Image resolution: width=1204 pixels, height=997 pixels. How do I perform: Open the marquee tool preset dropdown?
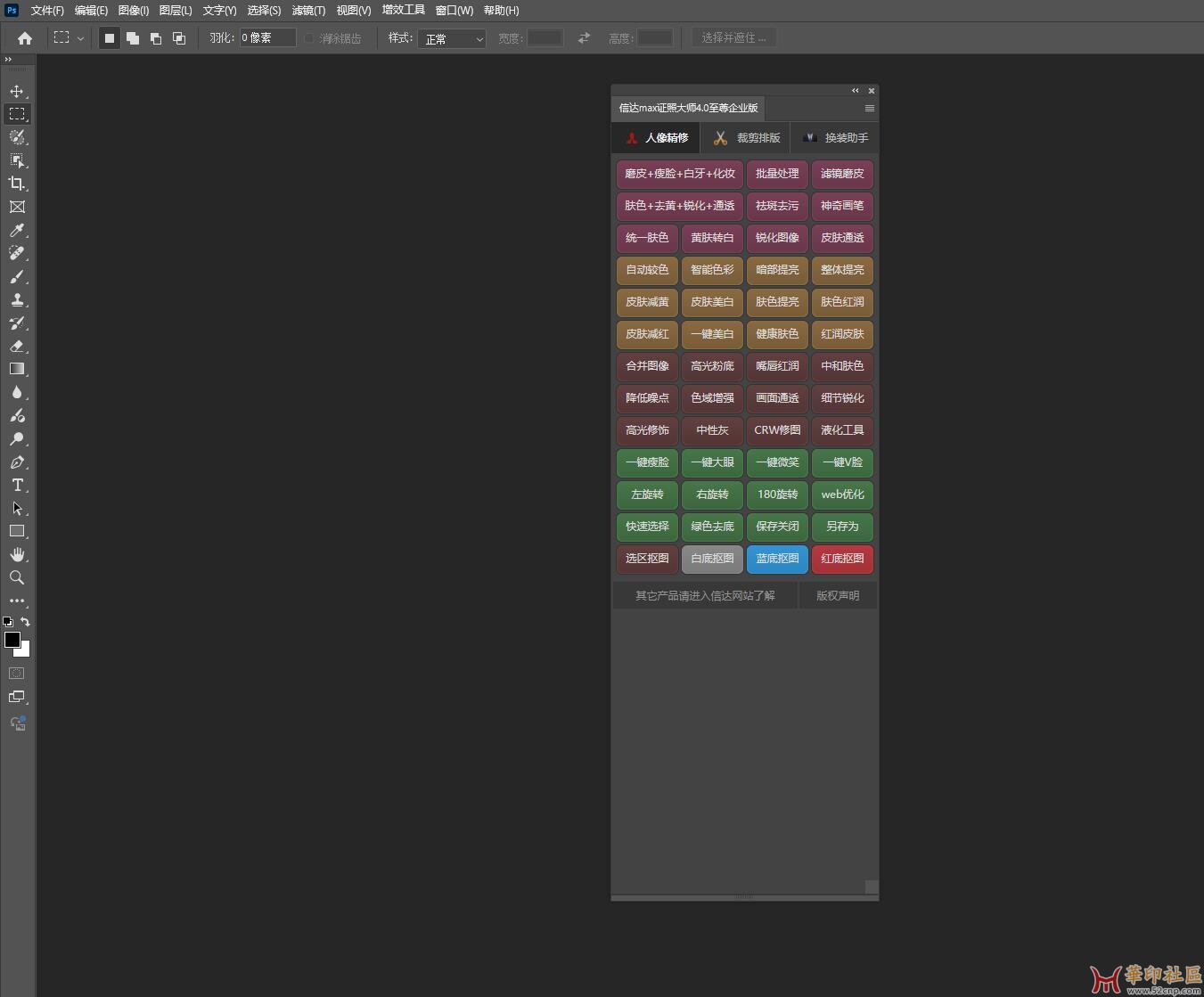point(80,38)
